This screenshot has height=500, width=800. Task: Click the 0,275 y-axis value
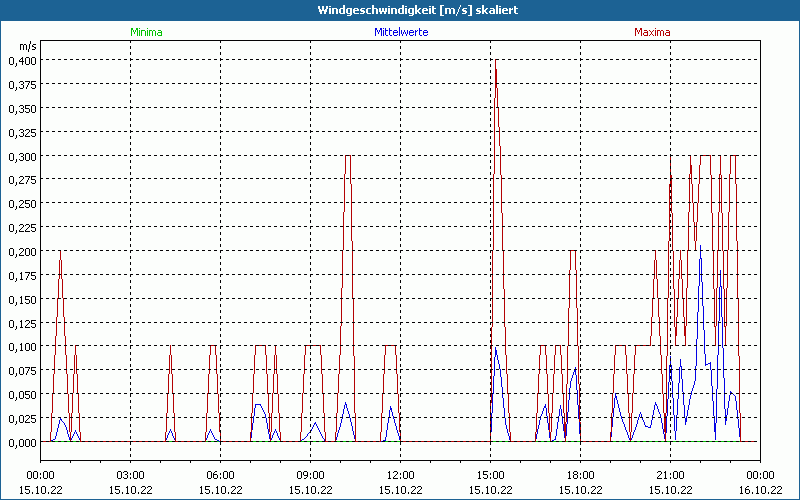(x=22, y=180)
